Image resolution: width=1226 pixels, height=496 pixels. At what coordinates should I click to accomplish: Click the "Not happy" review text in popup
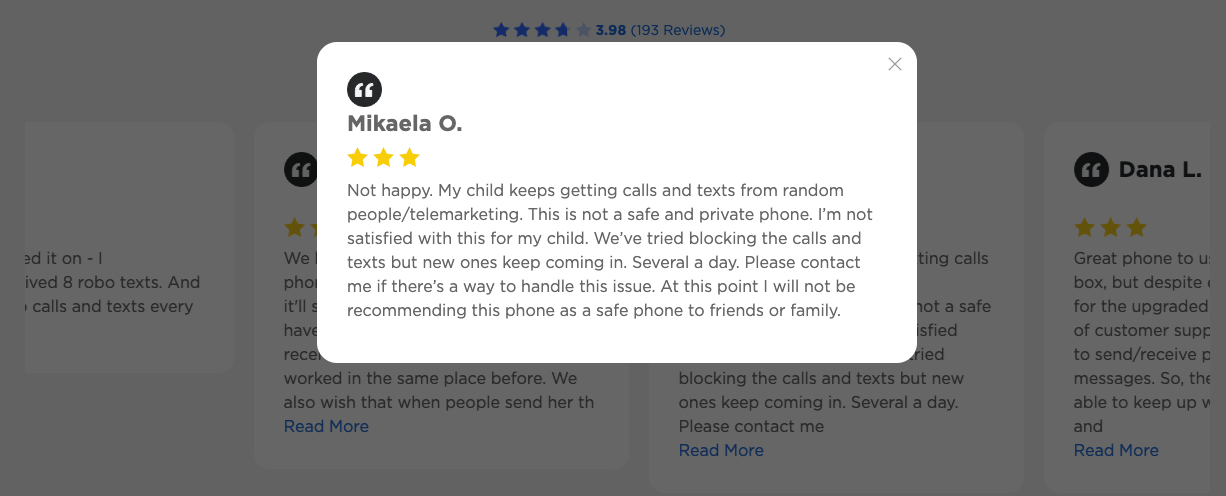[610, 250]
